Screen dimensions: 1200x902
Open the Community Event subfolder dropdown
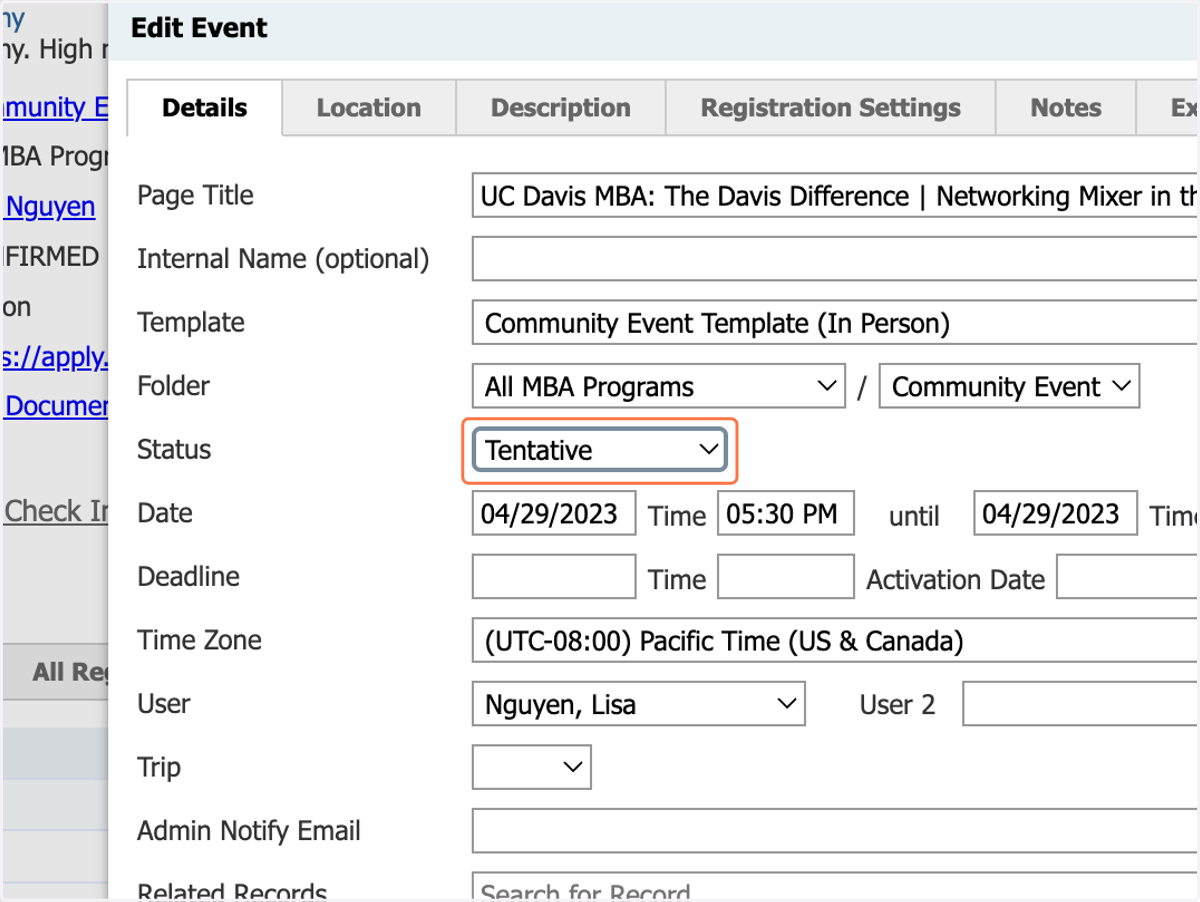[x=1009, y=387]
